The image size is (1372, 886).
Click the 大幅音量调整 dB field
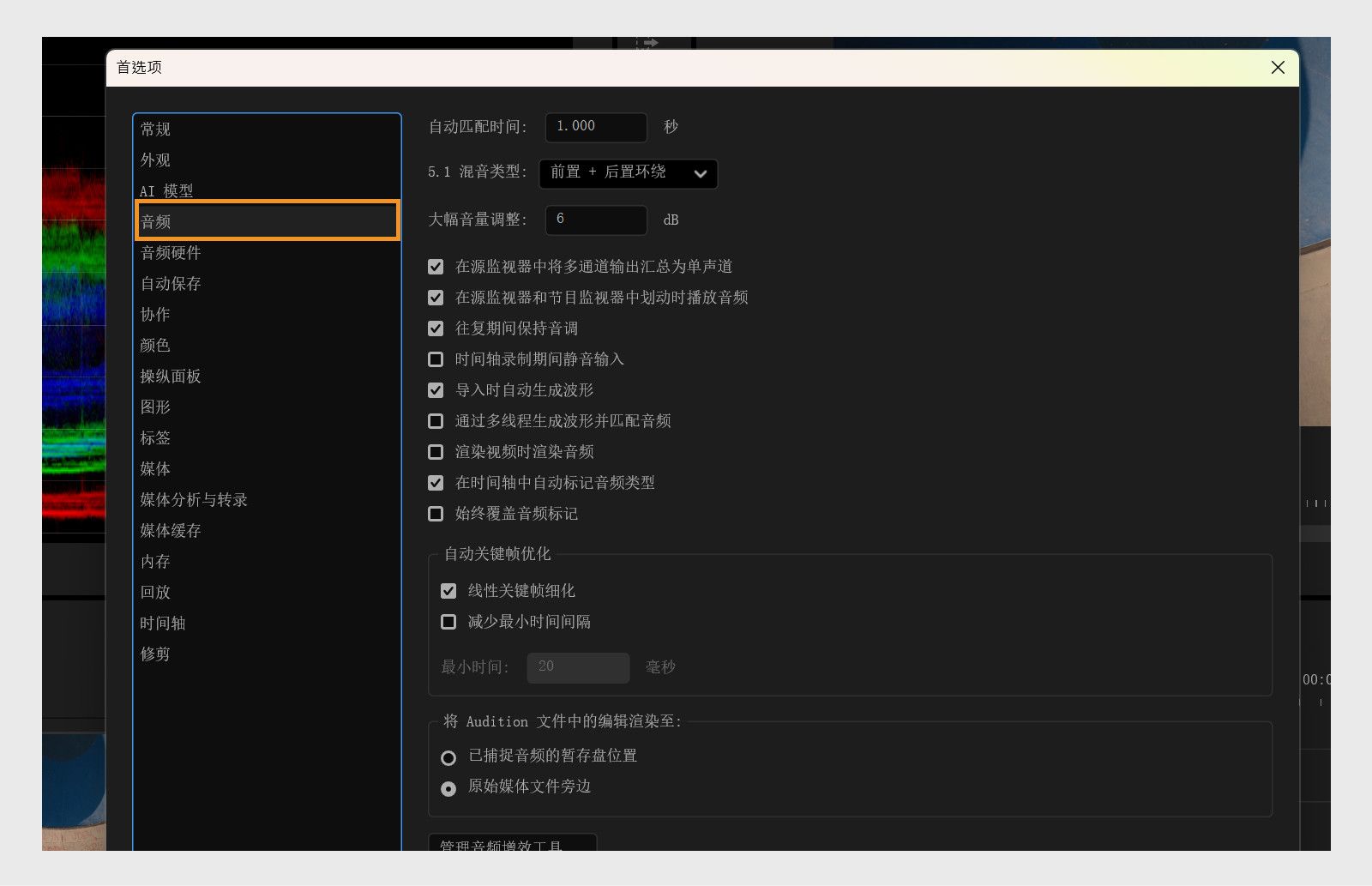tap(596, 220)
